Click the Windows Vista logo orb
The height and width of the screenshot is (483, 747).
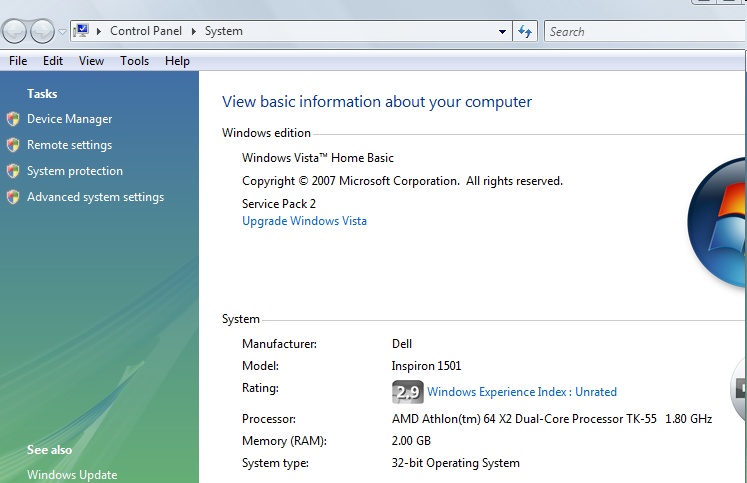click(717, 223)
